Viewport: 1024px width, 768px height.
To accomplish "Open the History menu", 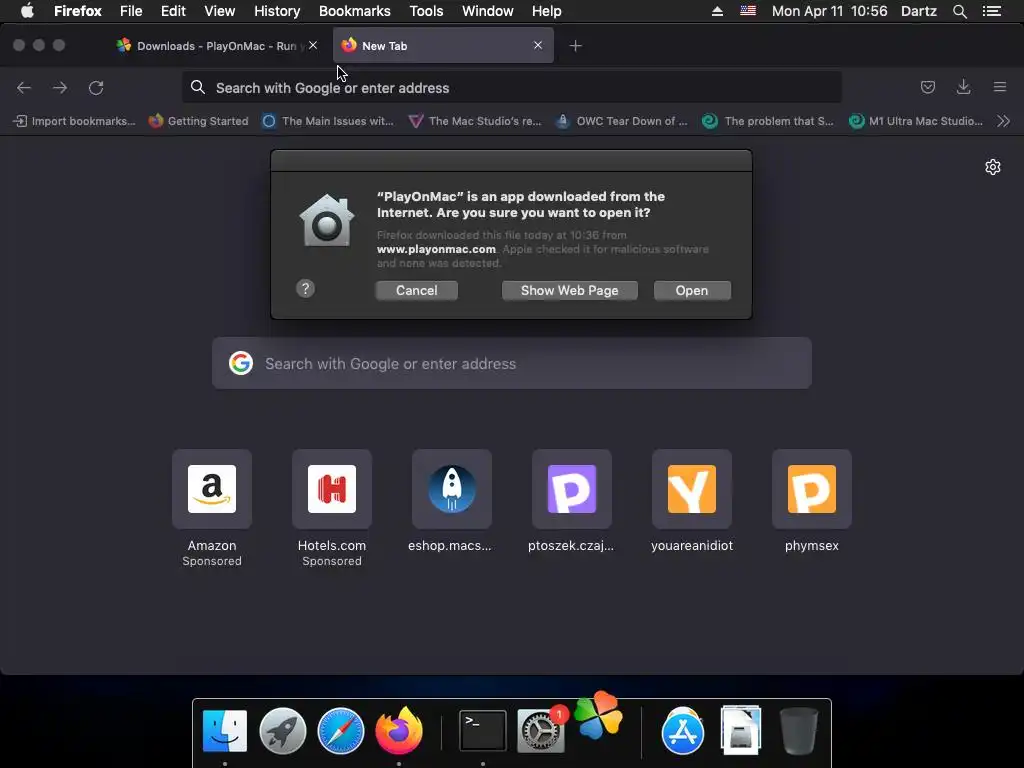I will pyautogui.click(x=277, y=11).
